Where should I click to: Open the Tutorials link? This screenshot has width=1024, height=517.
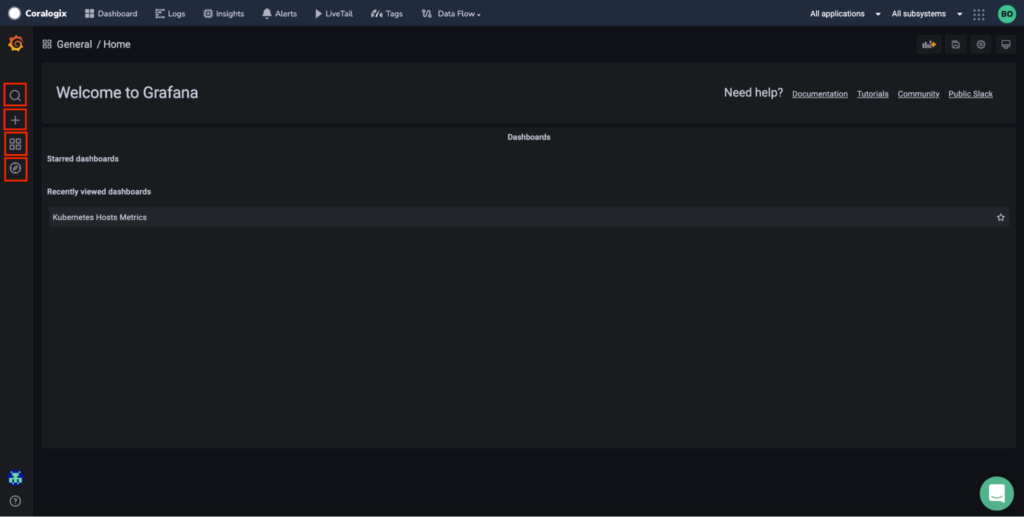(872, 94)
